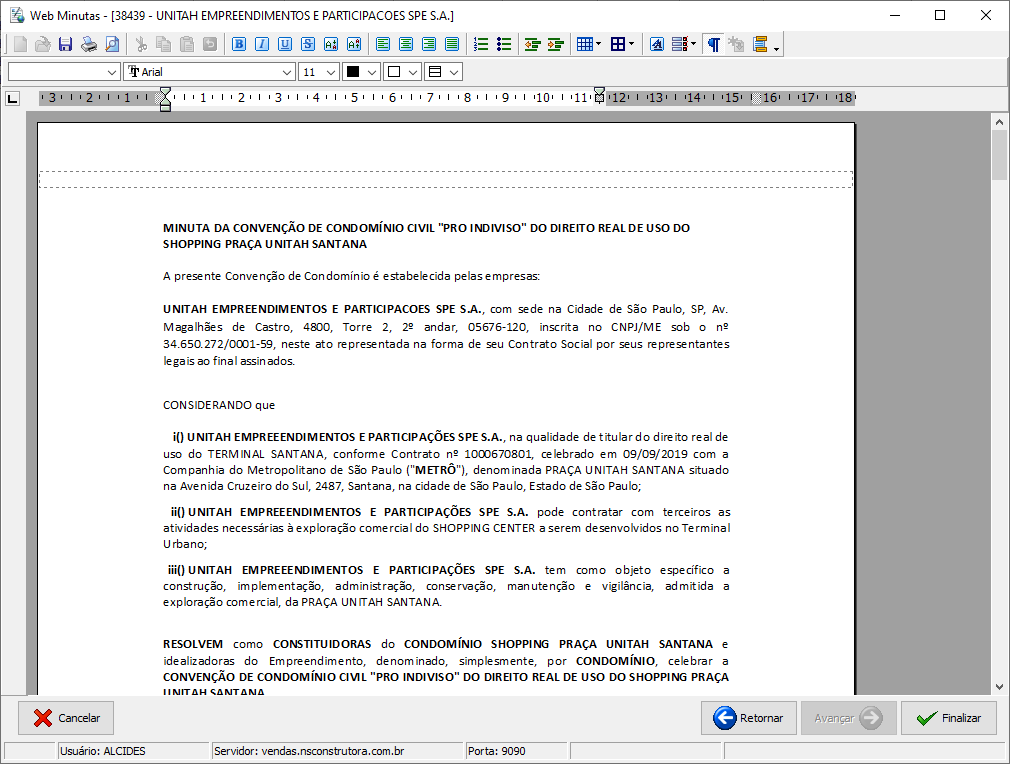Screen dimensions: 1010x764
Task: Click the Usuário: ALCIDES status field
Action: tap(133, 751)
